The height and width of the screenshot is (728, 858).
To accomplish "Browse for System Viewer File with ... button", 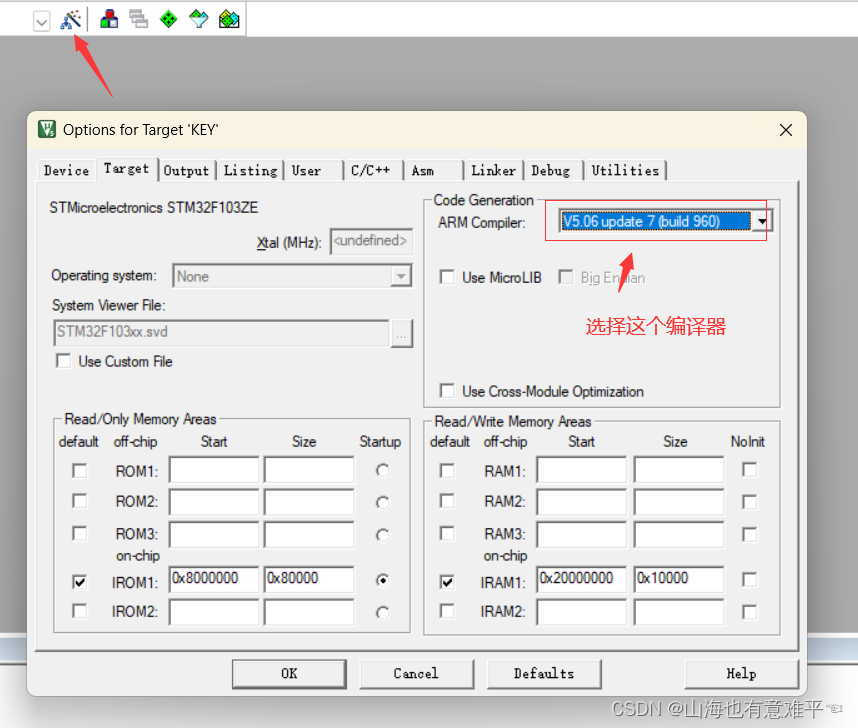I will (401, 333).
